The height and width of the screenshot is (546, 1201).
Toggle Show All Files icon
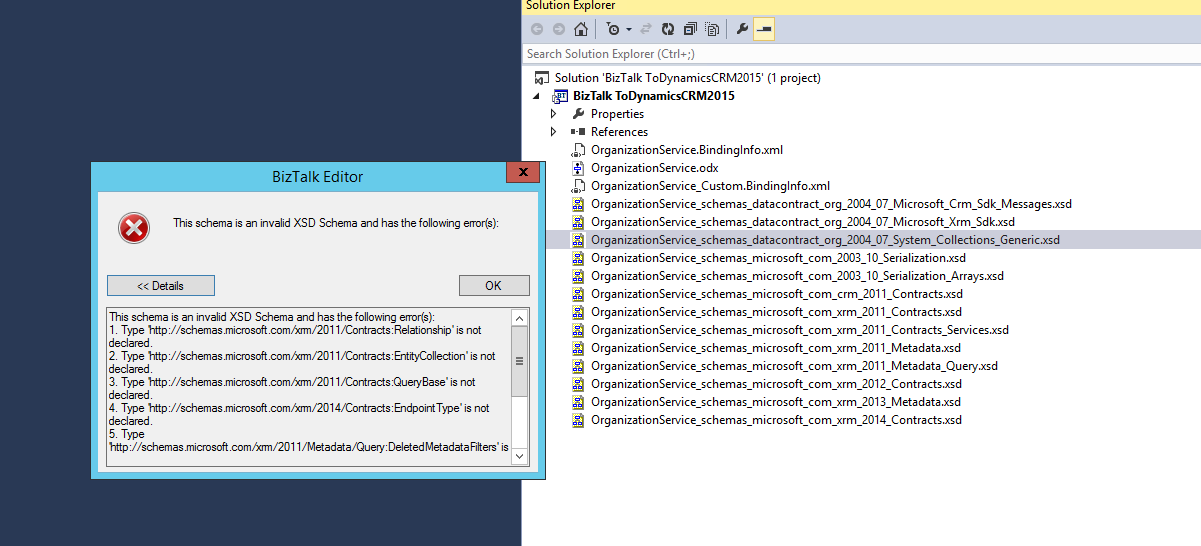(712, 29)
